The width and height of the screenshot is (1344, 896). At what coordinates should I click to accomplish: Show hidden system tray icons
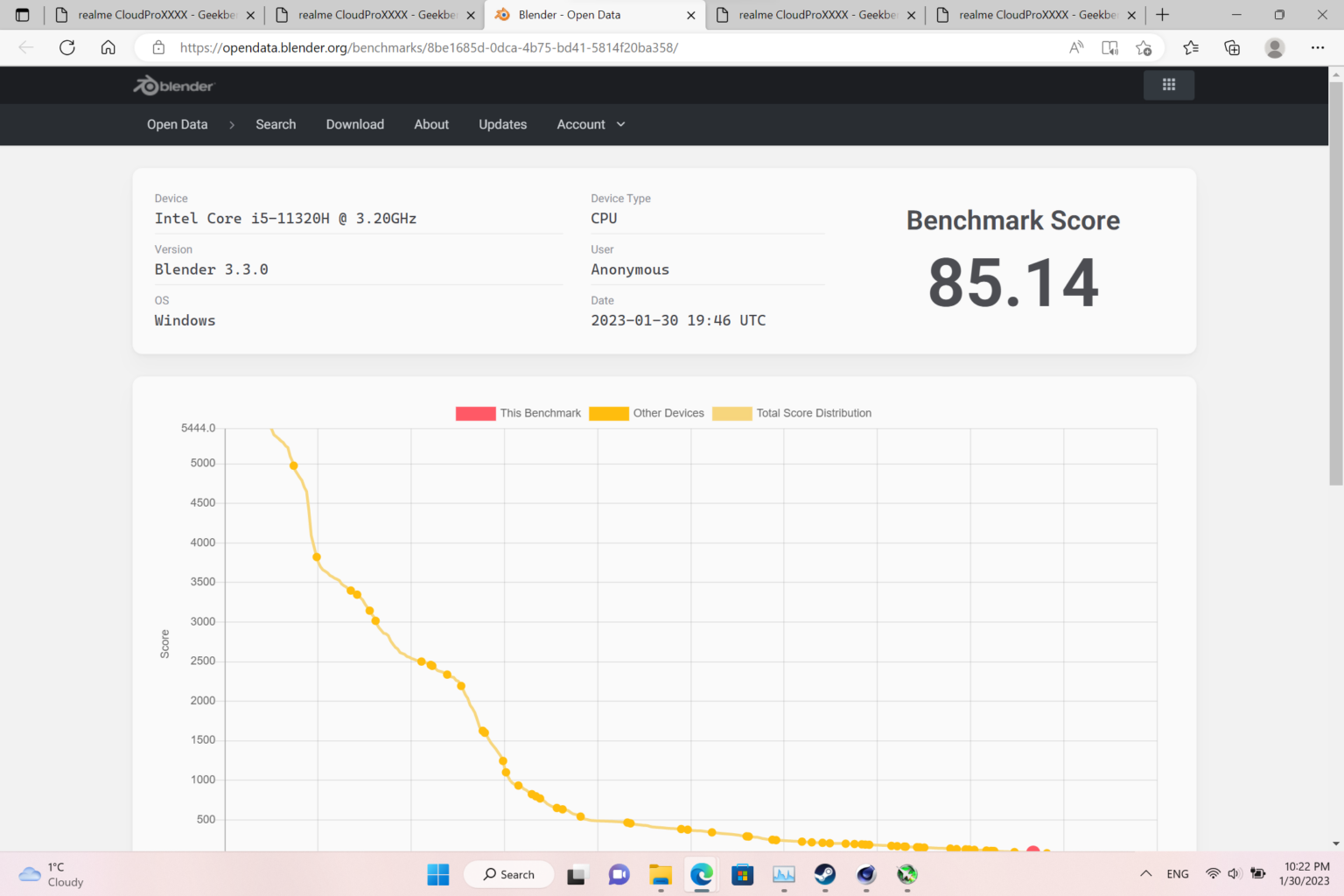(1145, 874)
